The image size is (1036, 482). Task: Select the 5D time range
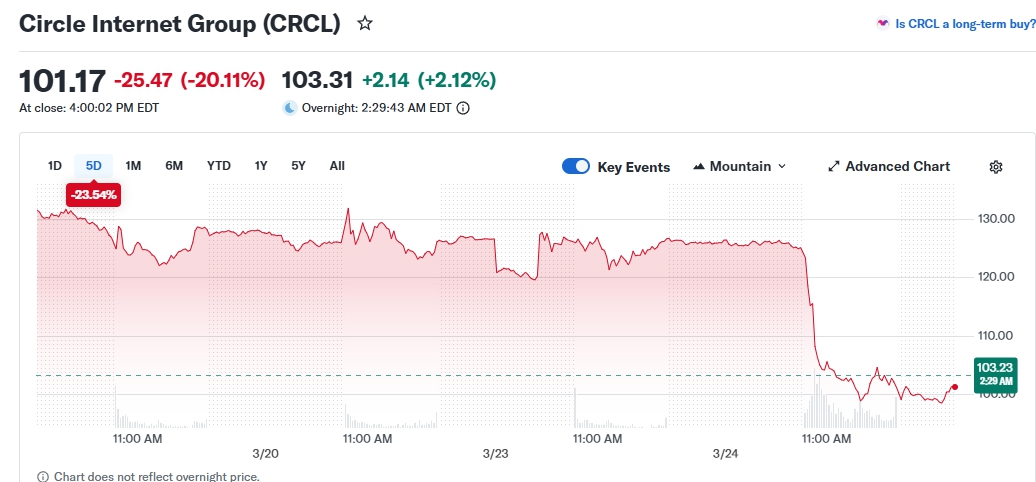(x=94, y=166)
